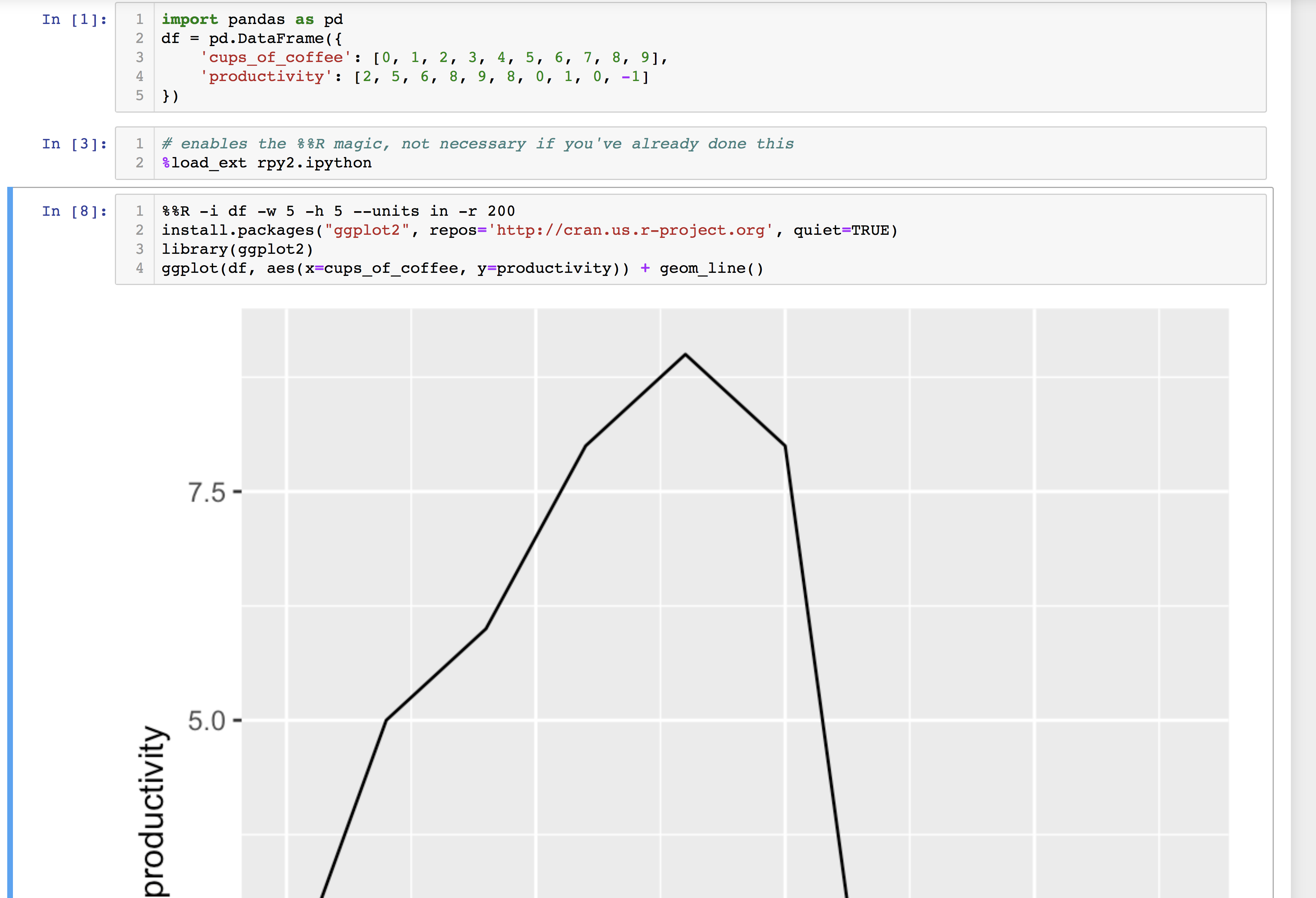Click the In [8] cell prompt
Screen dimensions: 1316x898
click(74, 211)
